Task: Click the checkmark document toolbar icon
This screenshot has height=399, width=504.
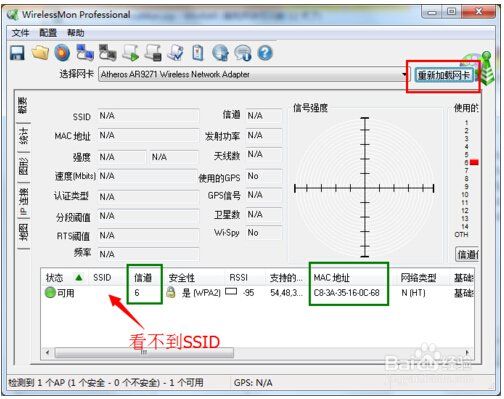Action: (x=176, y=53)
